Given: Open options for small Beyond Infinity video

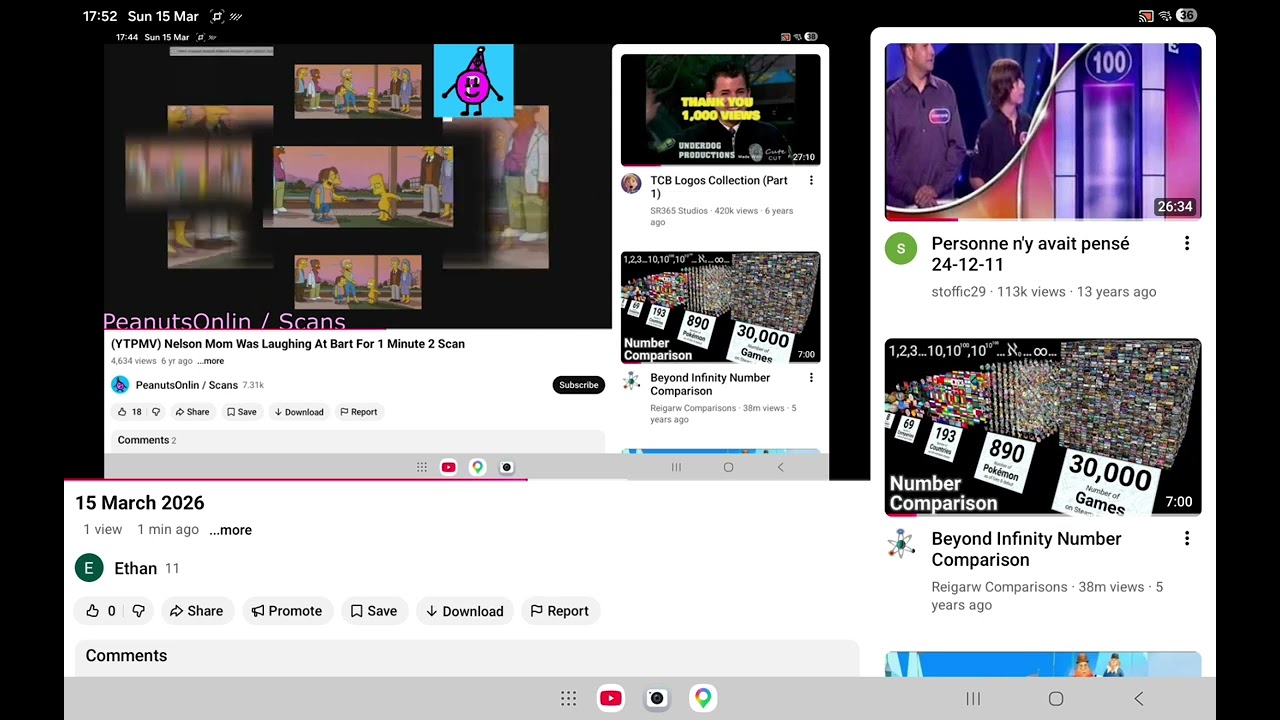Looking at the screenshot, I should coord(811,378).
